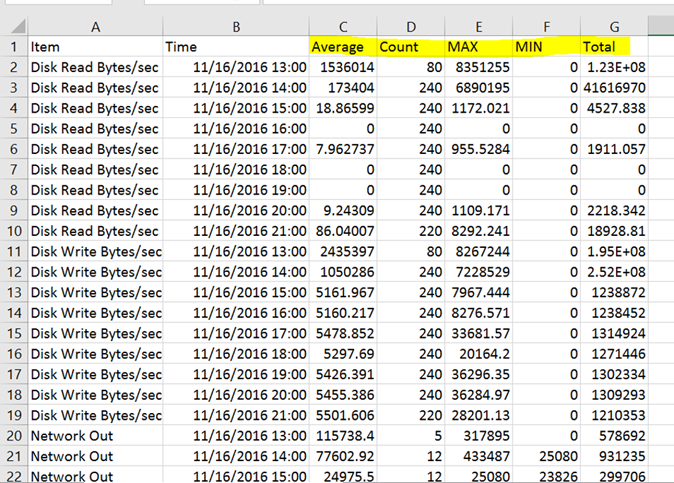Viewport: 674px width, 483px height.
Task: Select the Disk Read time 11/16/2016 16:00
Action: 236,128
